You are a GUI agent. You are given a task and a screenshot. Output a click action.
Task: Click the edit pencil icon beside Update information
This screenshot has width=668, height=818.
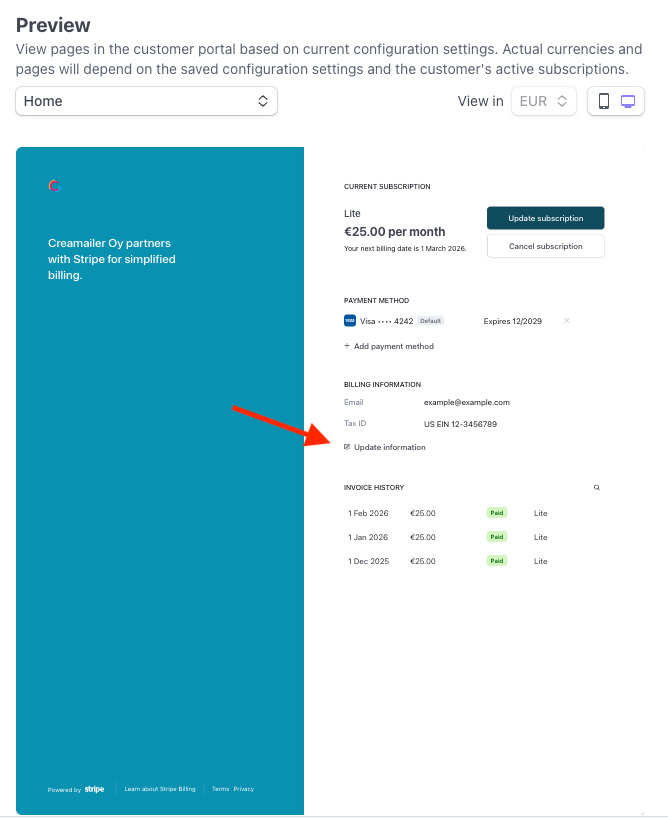pyautogui.click(x=347, y=447)
